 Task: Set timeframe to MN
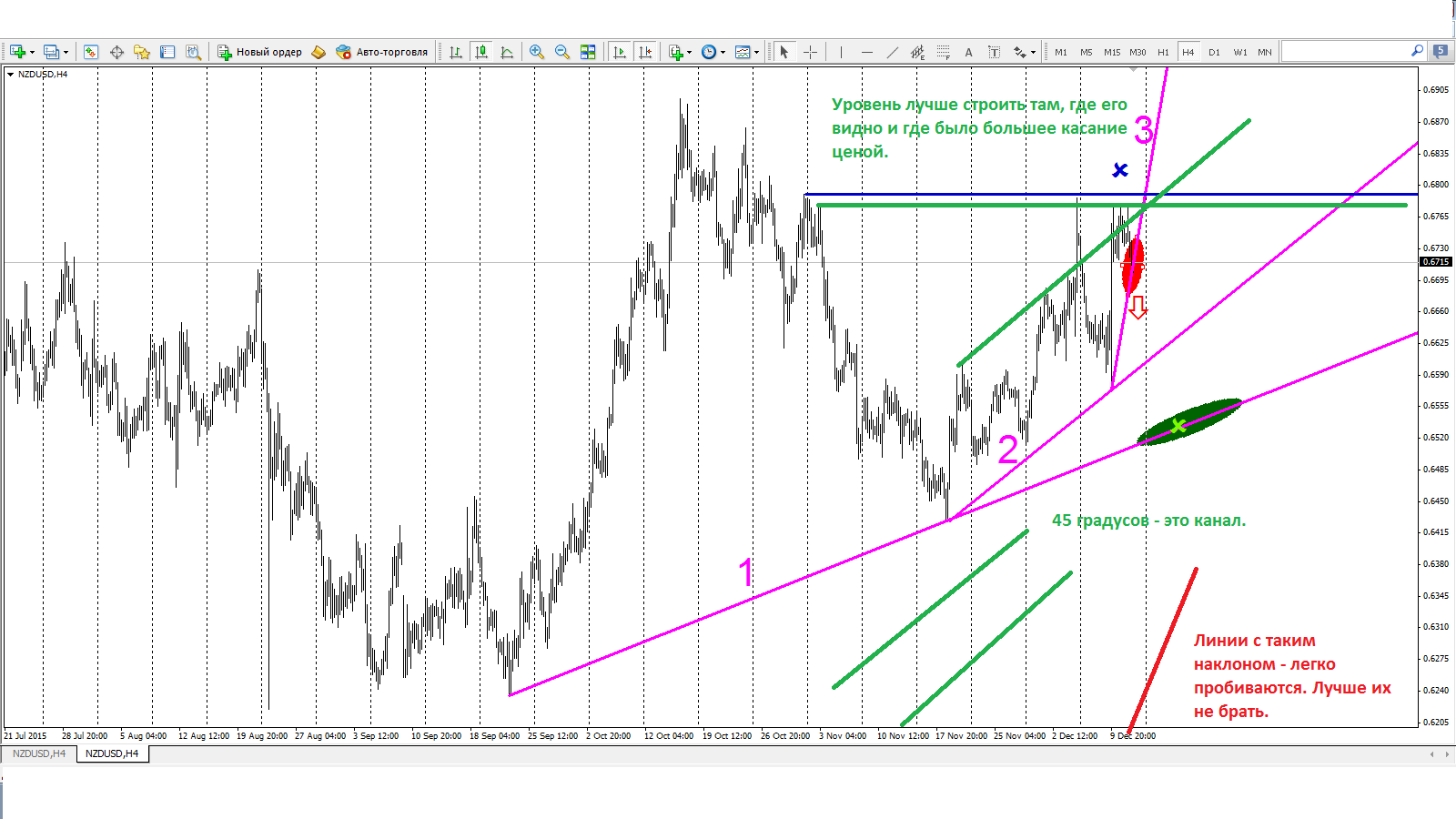tap(1265, 52)
